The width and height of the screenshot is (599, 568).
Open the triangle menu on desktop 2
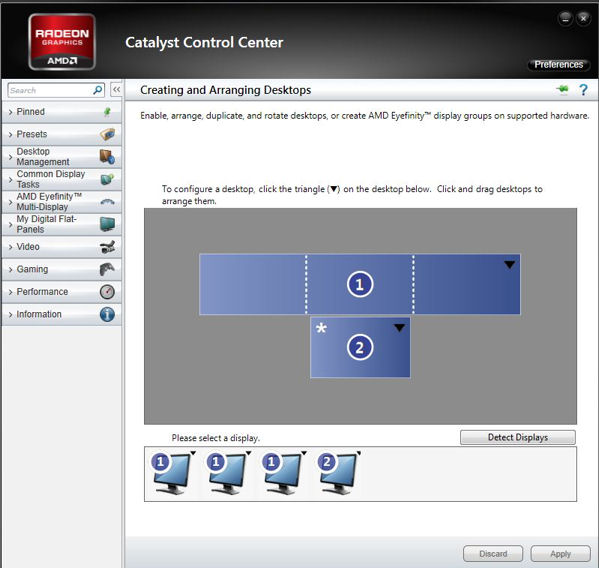[400, 328]
